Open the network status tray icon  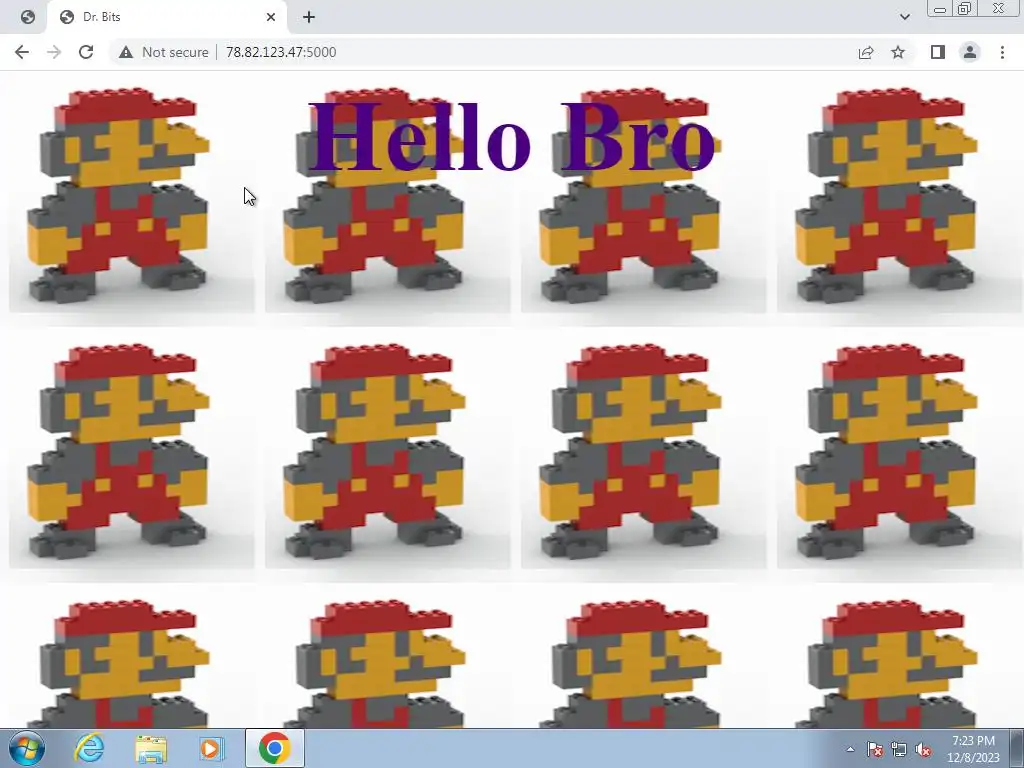point(899,749)
